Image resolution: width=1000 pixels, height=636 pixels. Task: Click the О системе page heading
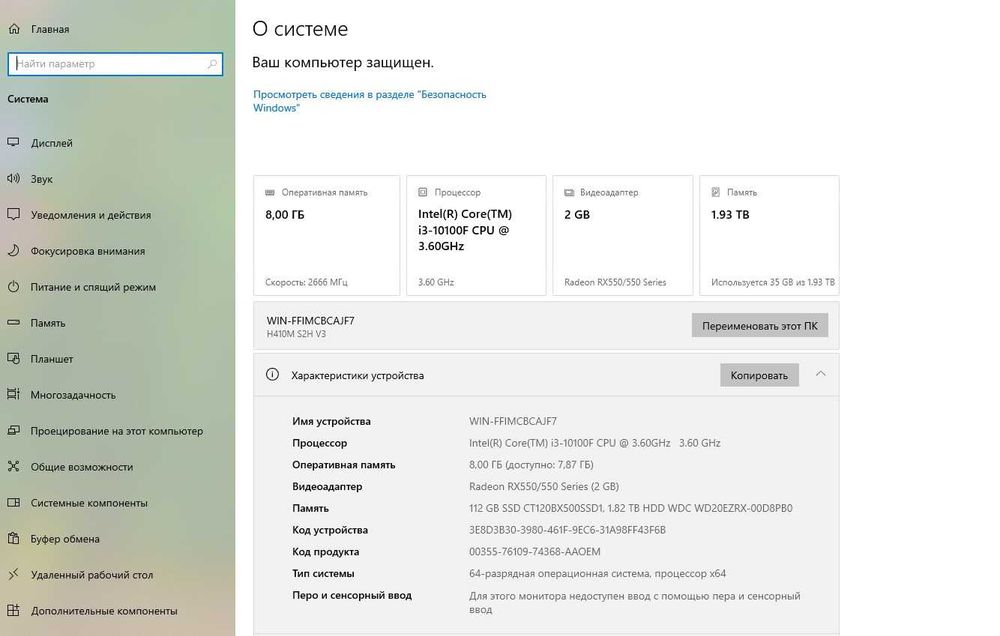300,29
